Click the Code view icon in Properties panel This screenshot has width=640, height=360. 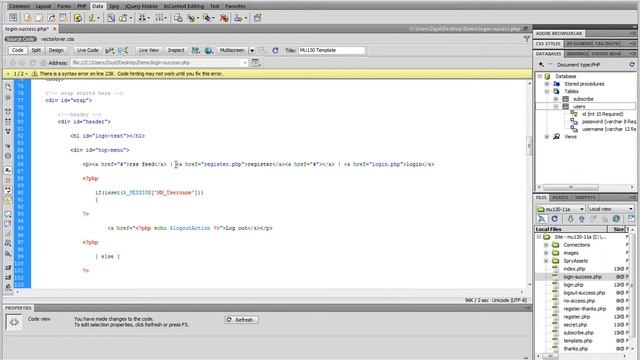point(14,322)
